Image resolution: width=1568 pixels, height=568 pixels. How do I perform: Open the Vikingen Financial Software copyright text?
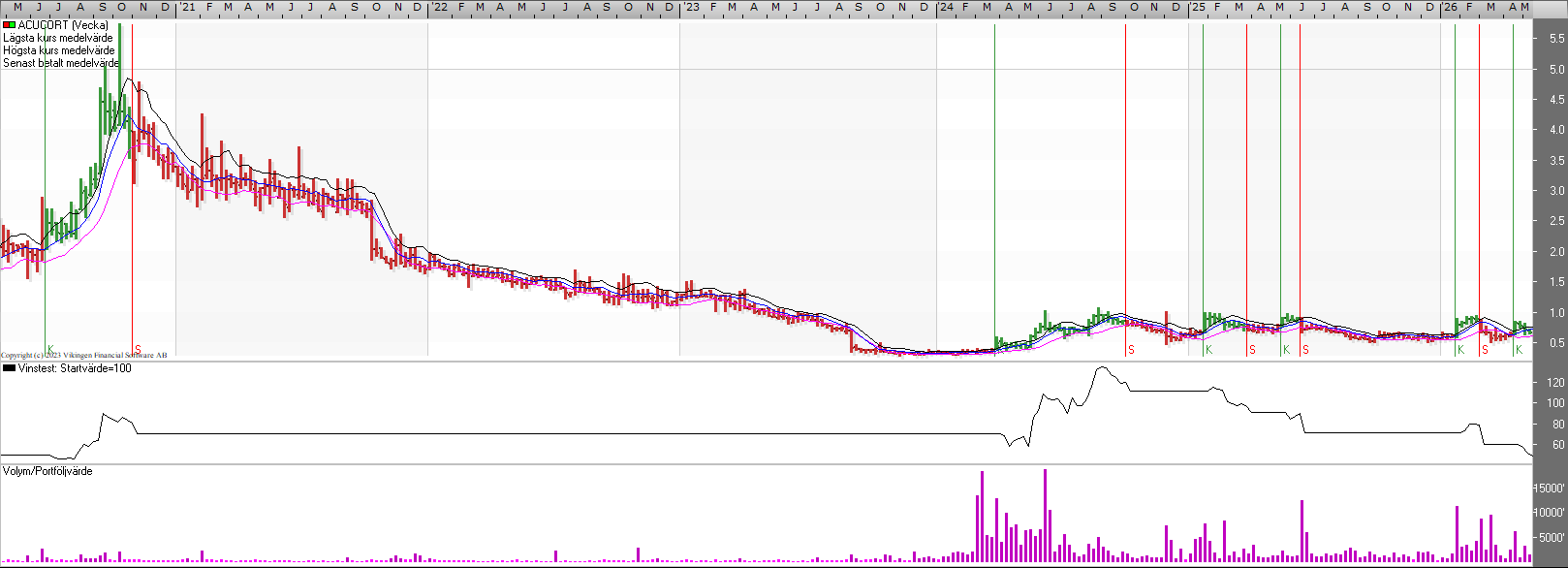point(84,356)
